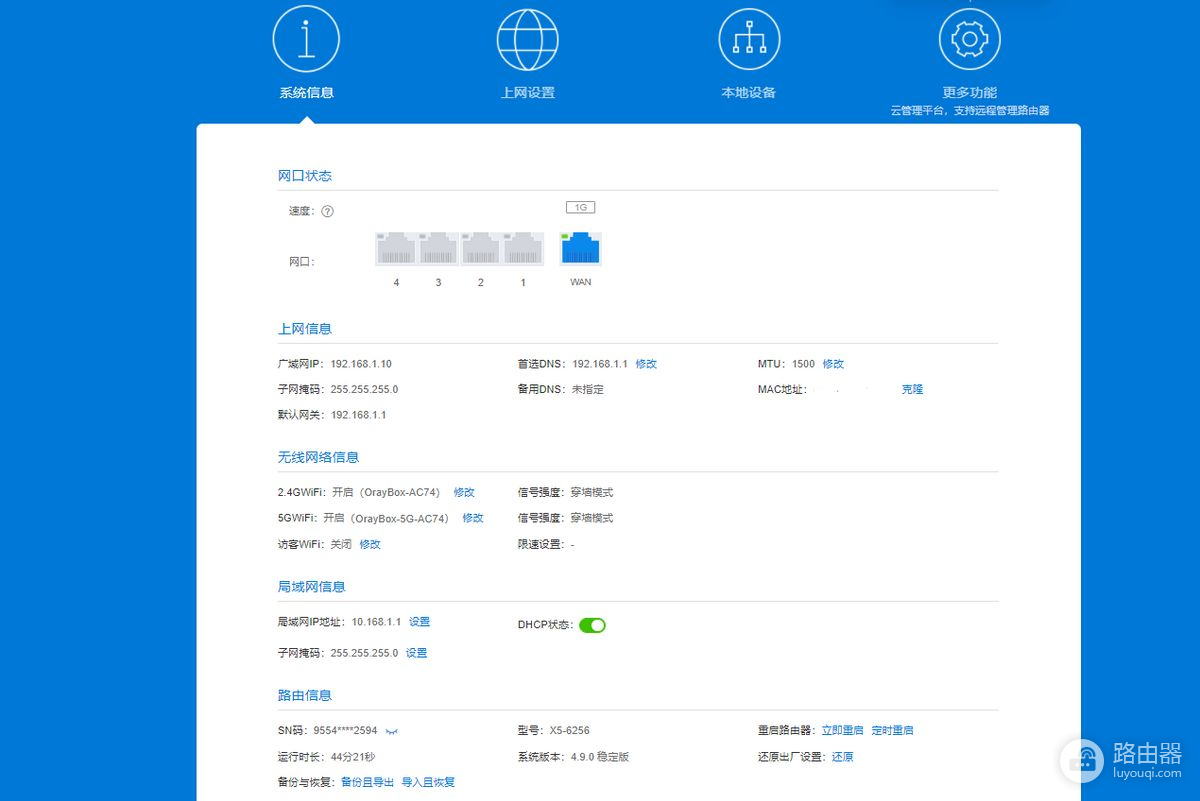1200x801 pixels.
Task: Click 立即重启 to reboot router
Action: click(842, 730)
